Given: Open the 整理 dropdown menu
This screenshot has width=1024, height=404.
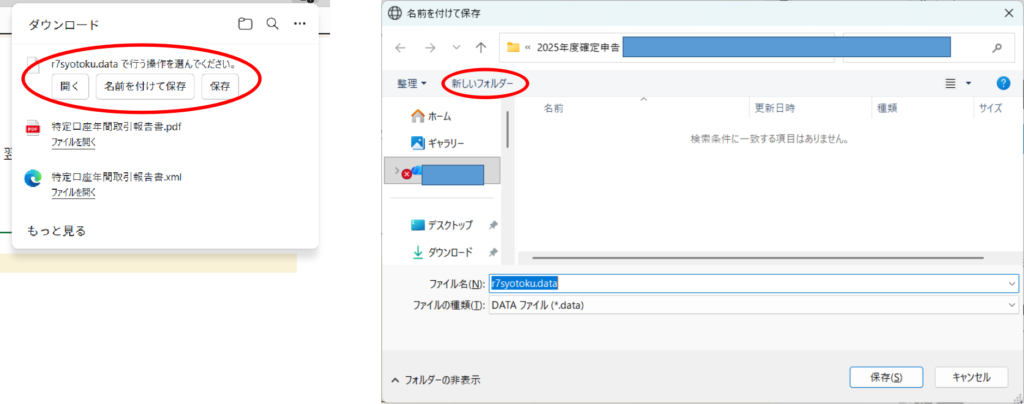Looking at the screenshot, I should (411, 83).
